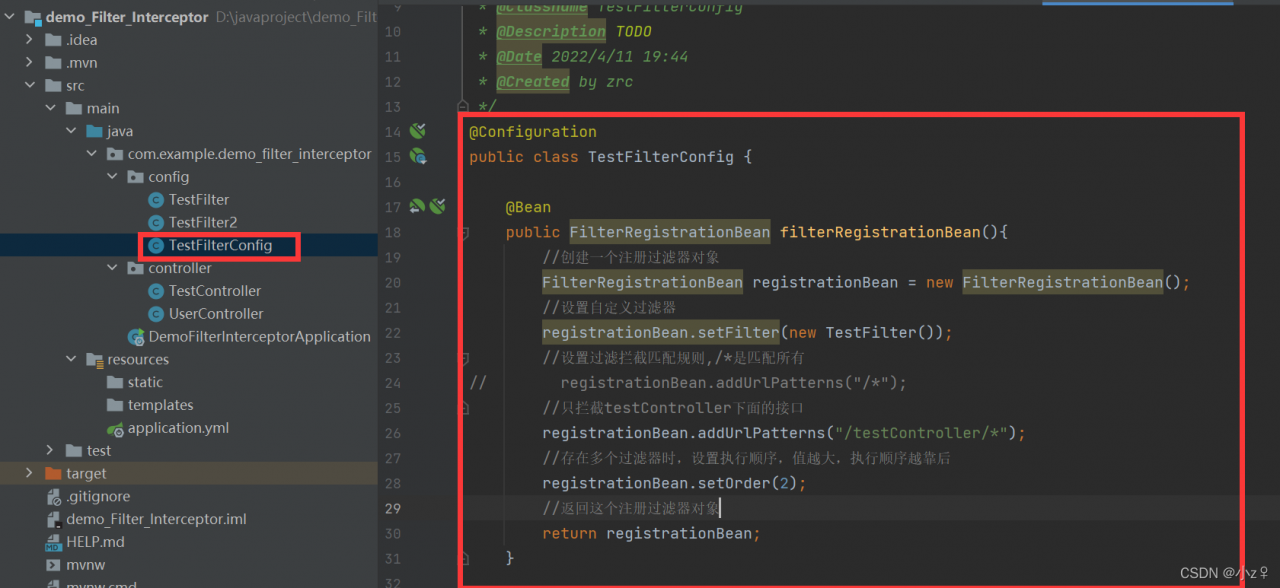Click the controller package folder icon
This screenshot has height=588, width=1280.
coord(135,268)
